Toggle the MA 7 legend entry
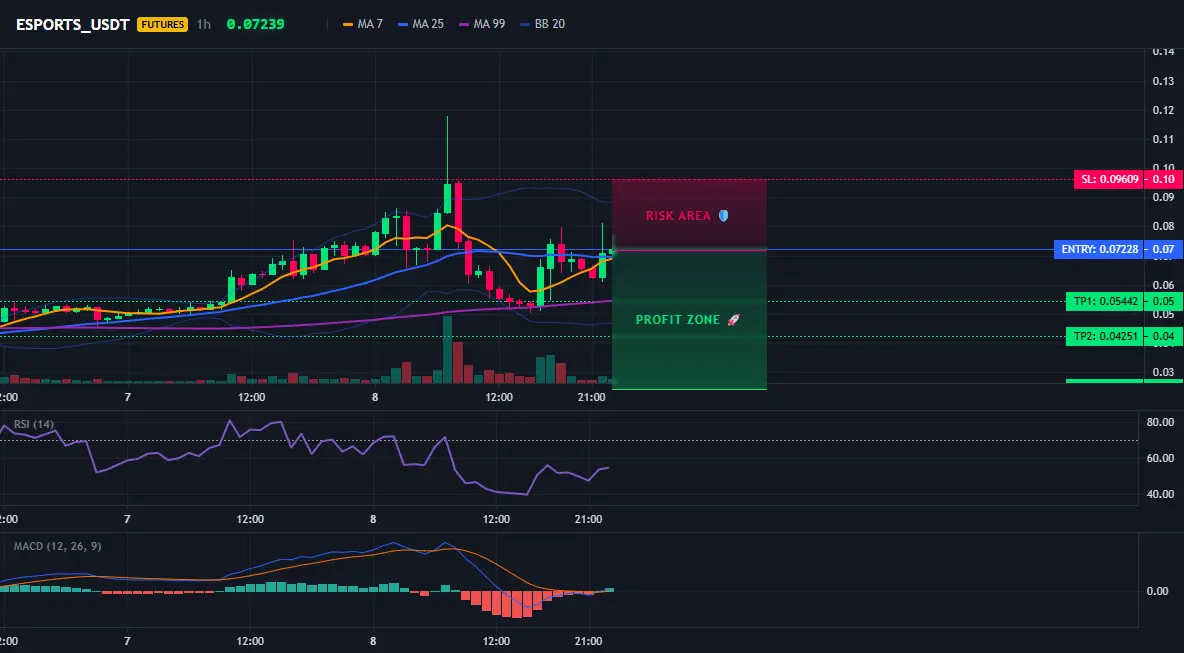The height and width of the screenshot is (653, 1184). [363, 24]
